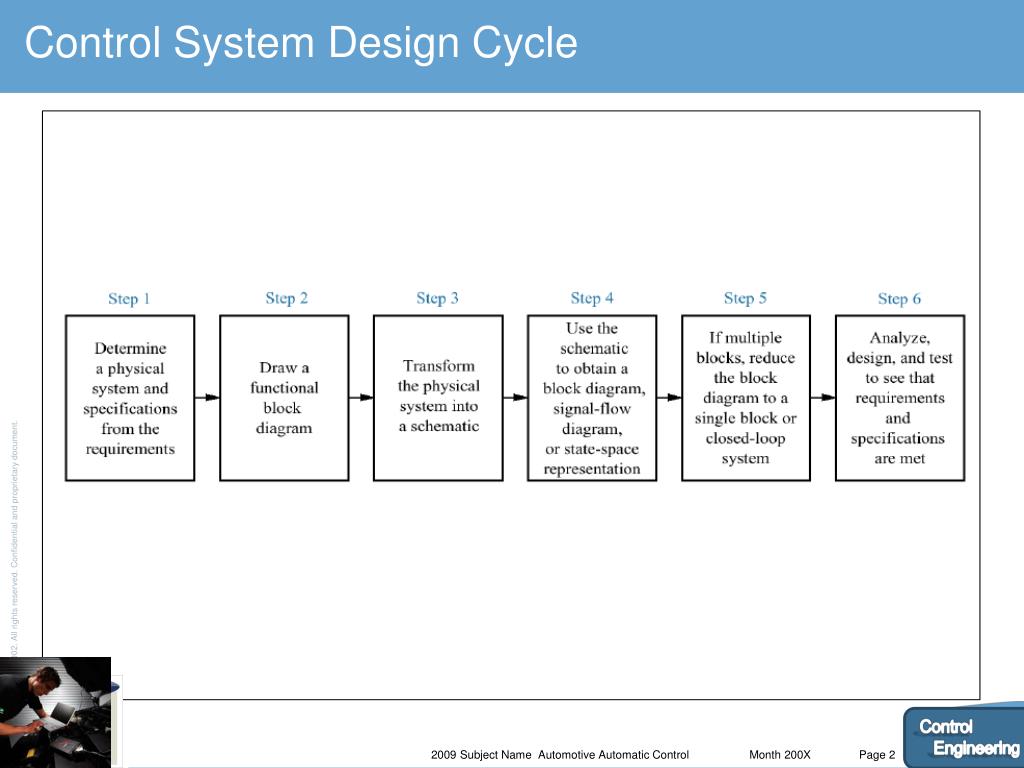This screenshot has width=1024, height=768.
Task: Click the Determine a physical system box
Action: click(130, 398)
